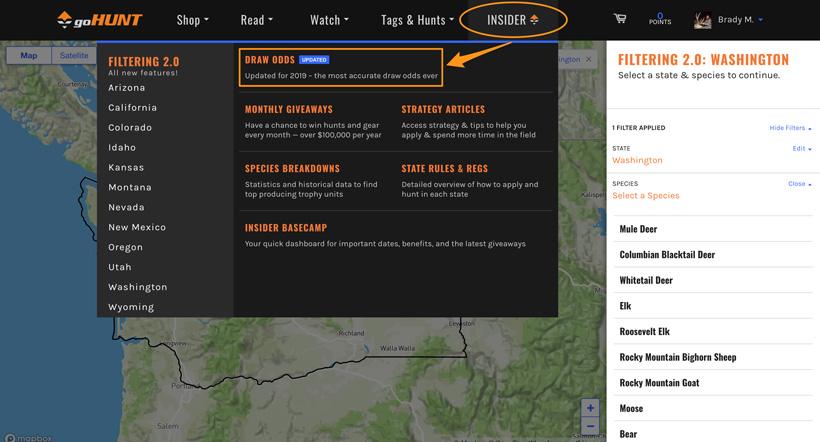Click the UPDATED badge beside Draw Odds
Viewport: 820px width, 442px height.
[314, 60]
